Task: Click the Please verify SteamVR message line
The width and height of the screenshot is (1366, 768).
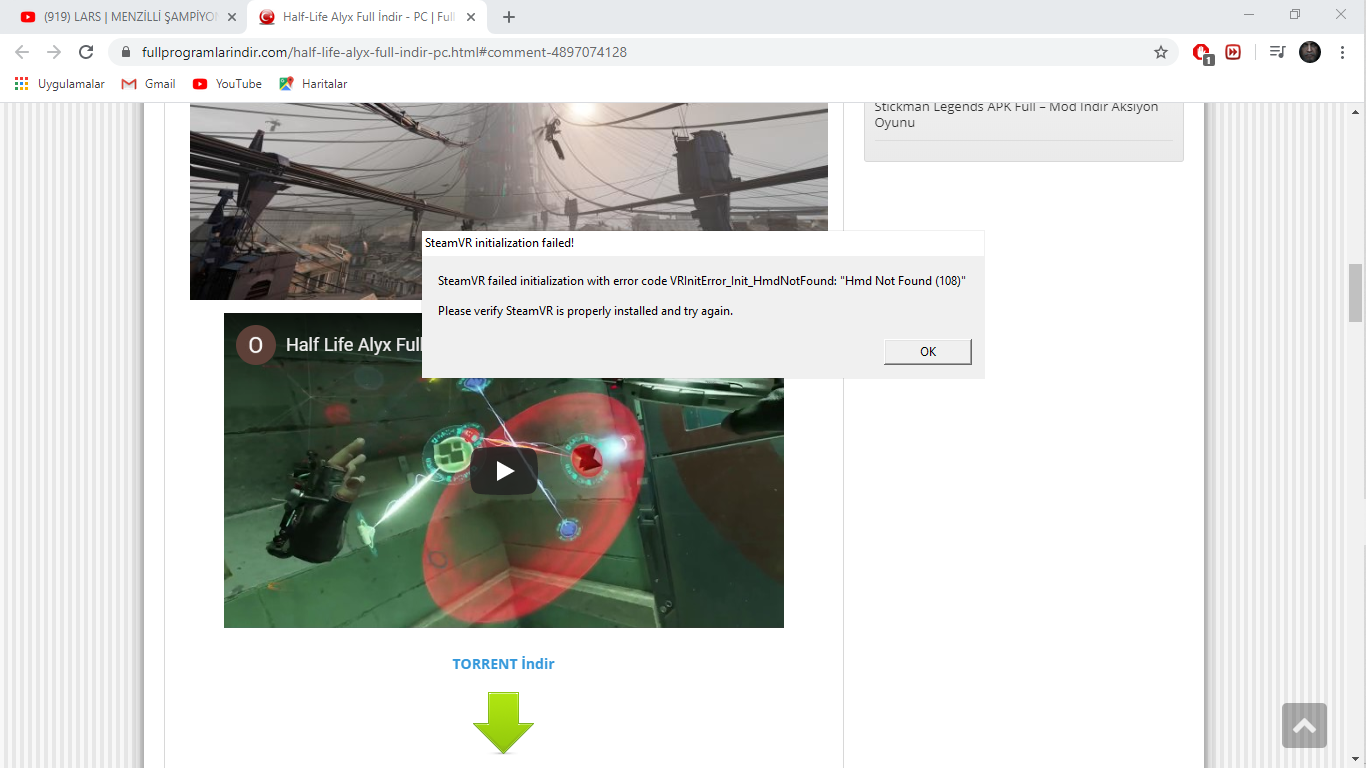Action: click(x=586, y=311)
